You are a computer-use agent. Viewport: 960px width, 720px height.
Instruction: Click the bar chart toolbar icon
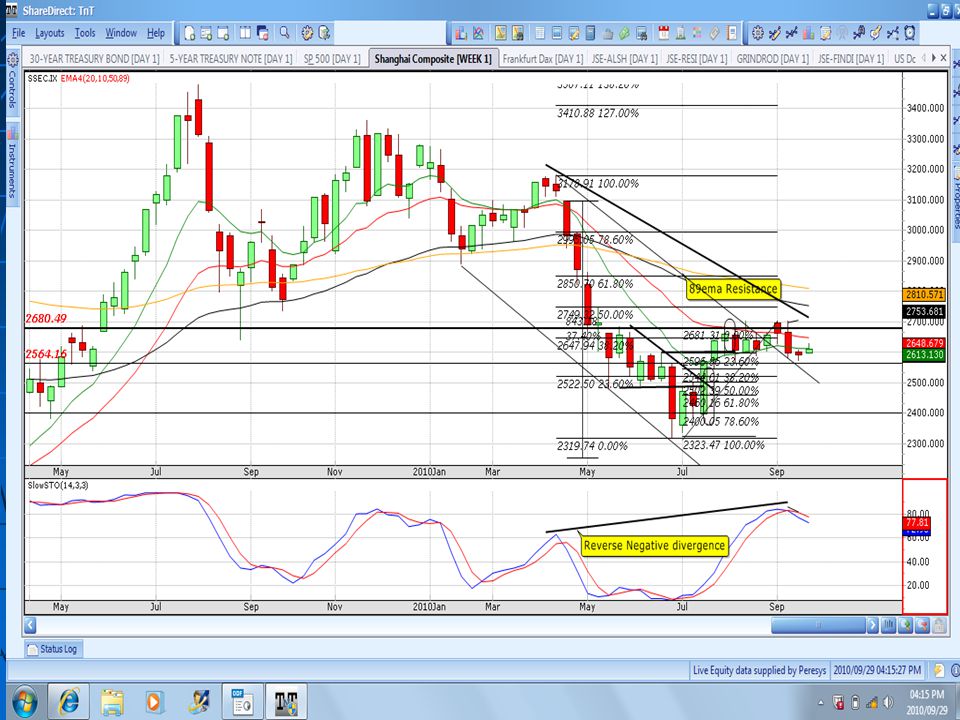(x=461, y=33)
